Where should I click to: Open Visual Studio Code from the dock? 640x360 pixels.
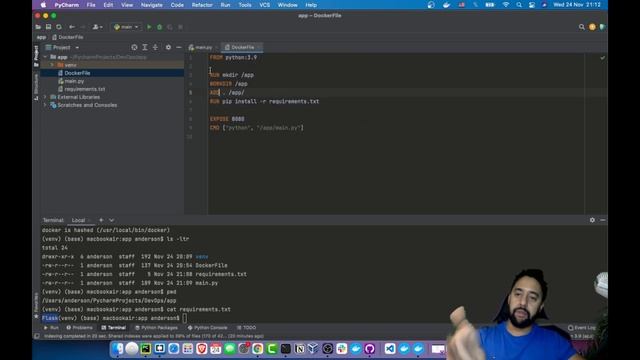(390, 349)
